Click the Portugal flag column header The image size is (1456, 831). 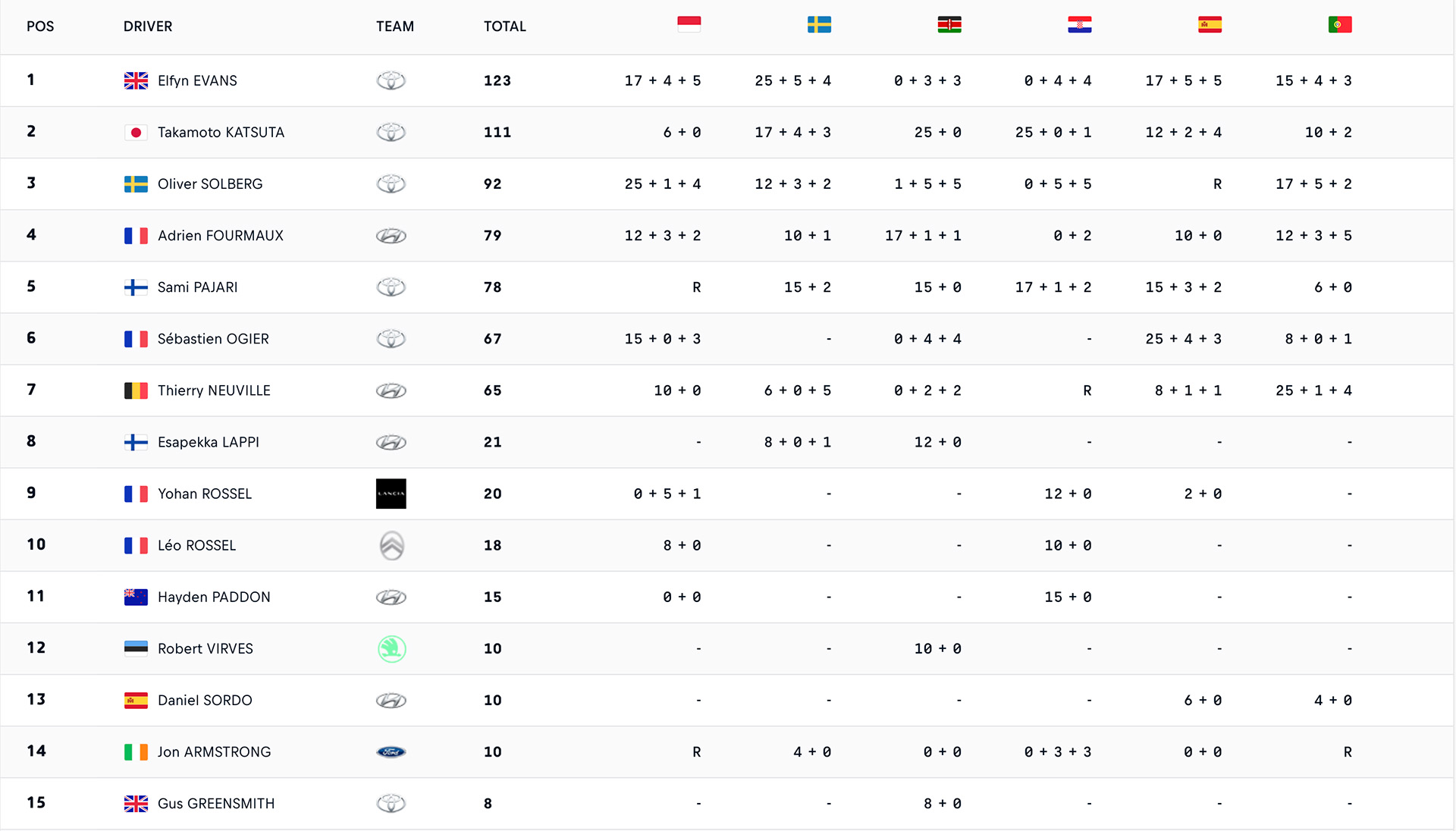click(x=1340, y=25)
